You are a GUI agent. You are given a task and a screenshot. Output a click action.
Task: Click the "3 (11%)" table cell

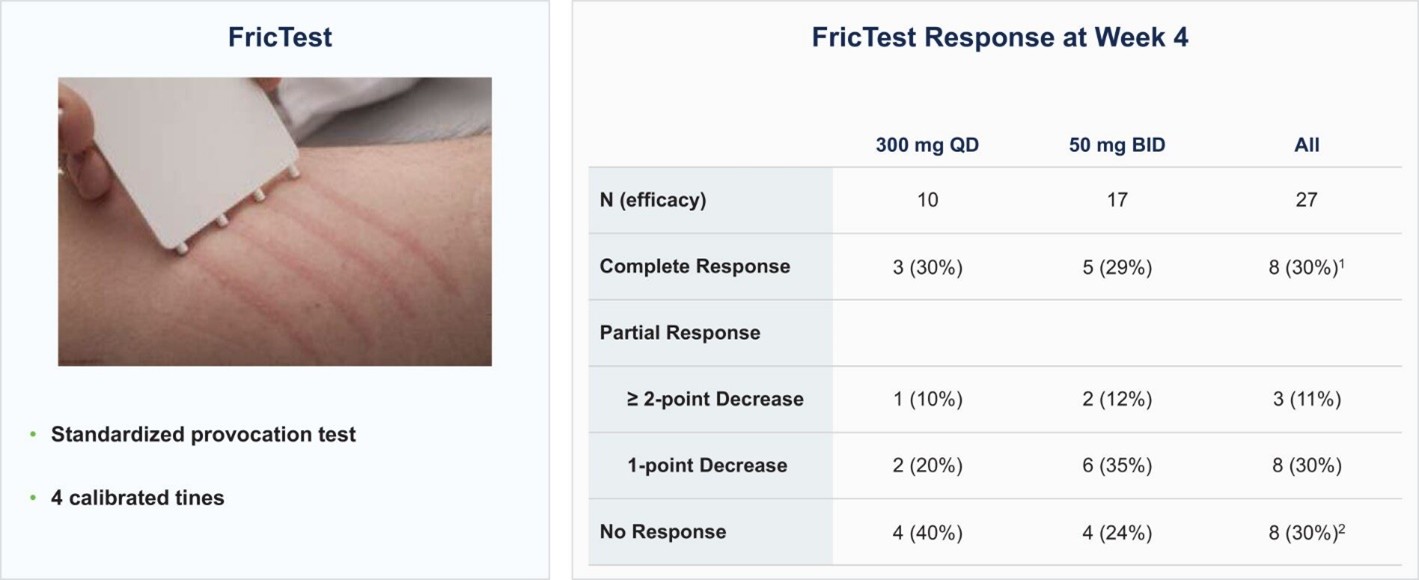click(x=1306, y=400)
